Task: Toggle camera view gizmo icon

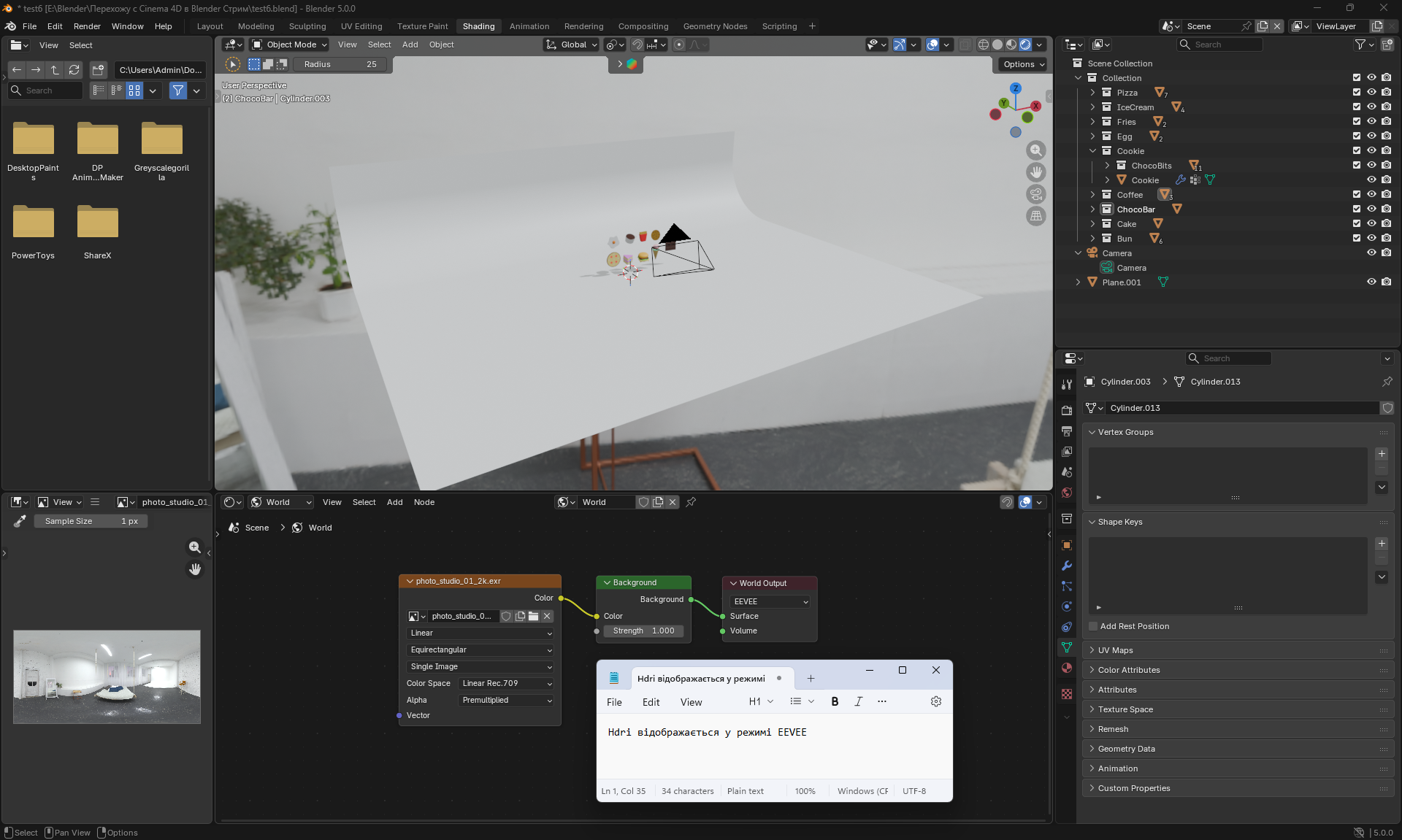Action: click(1035, 194)
